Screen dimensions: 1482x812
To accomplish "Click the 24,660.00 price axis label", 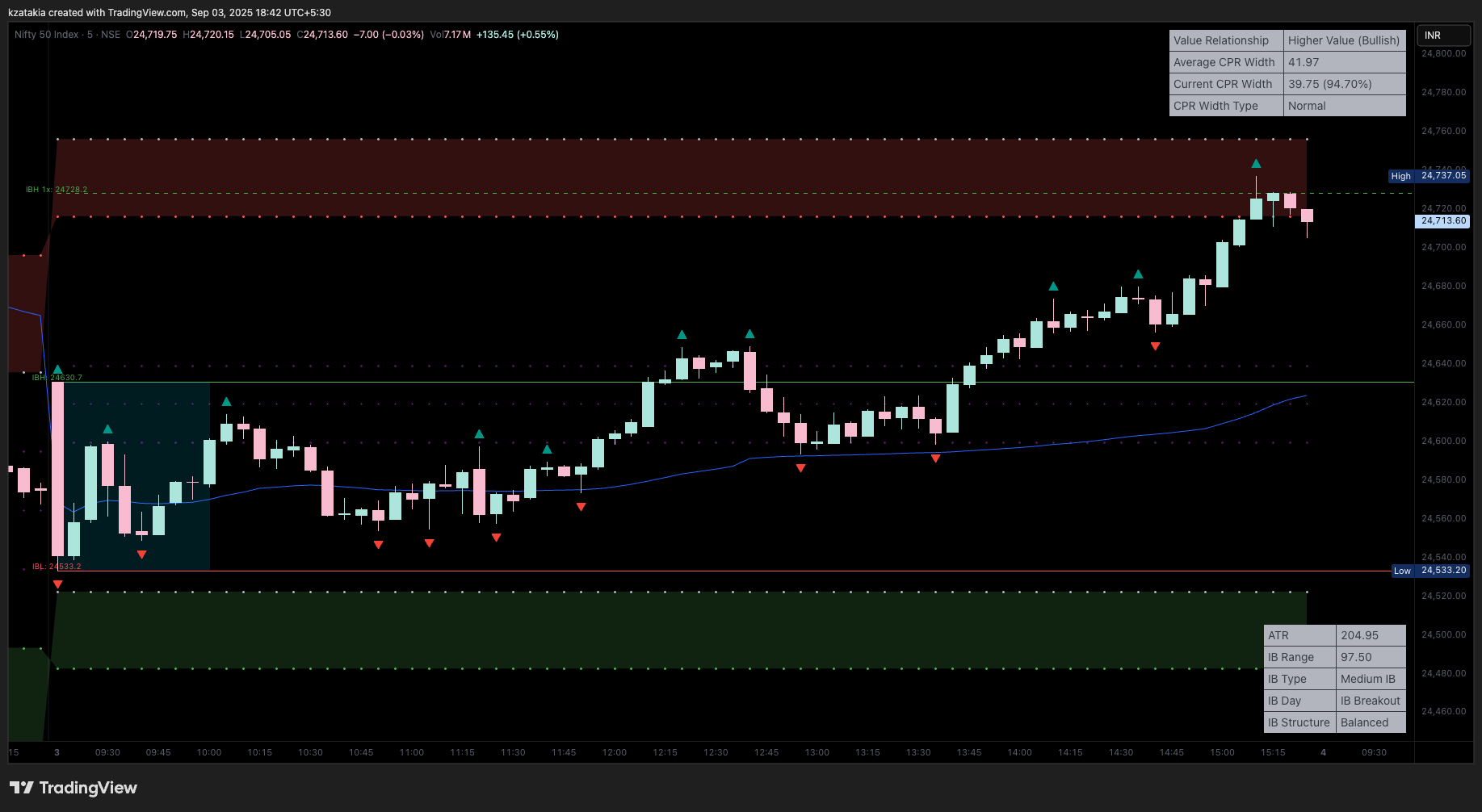I will coord(1443,324).
